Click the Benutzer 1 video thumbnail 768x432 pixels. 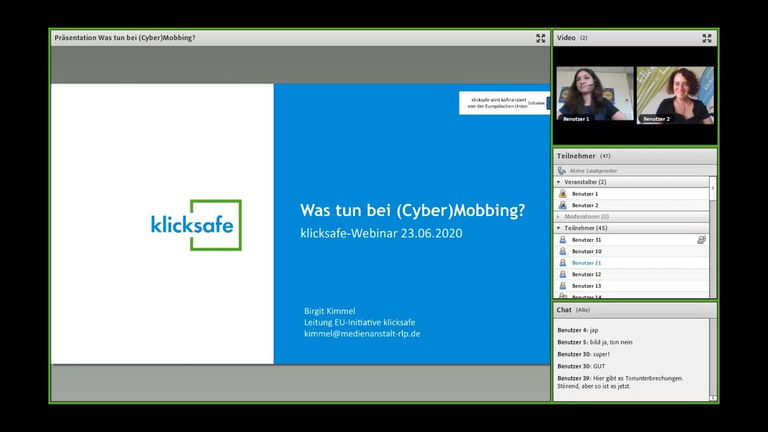(594, 95)
